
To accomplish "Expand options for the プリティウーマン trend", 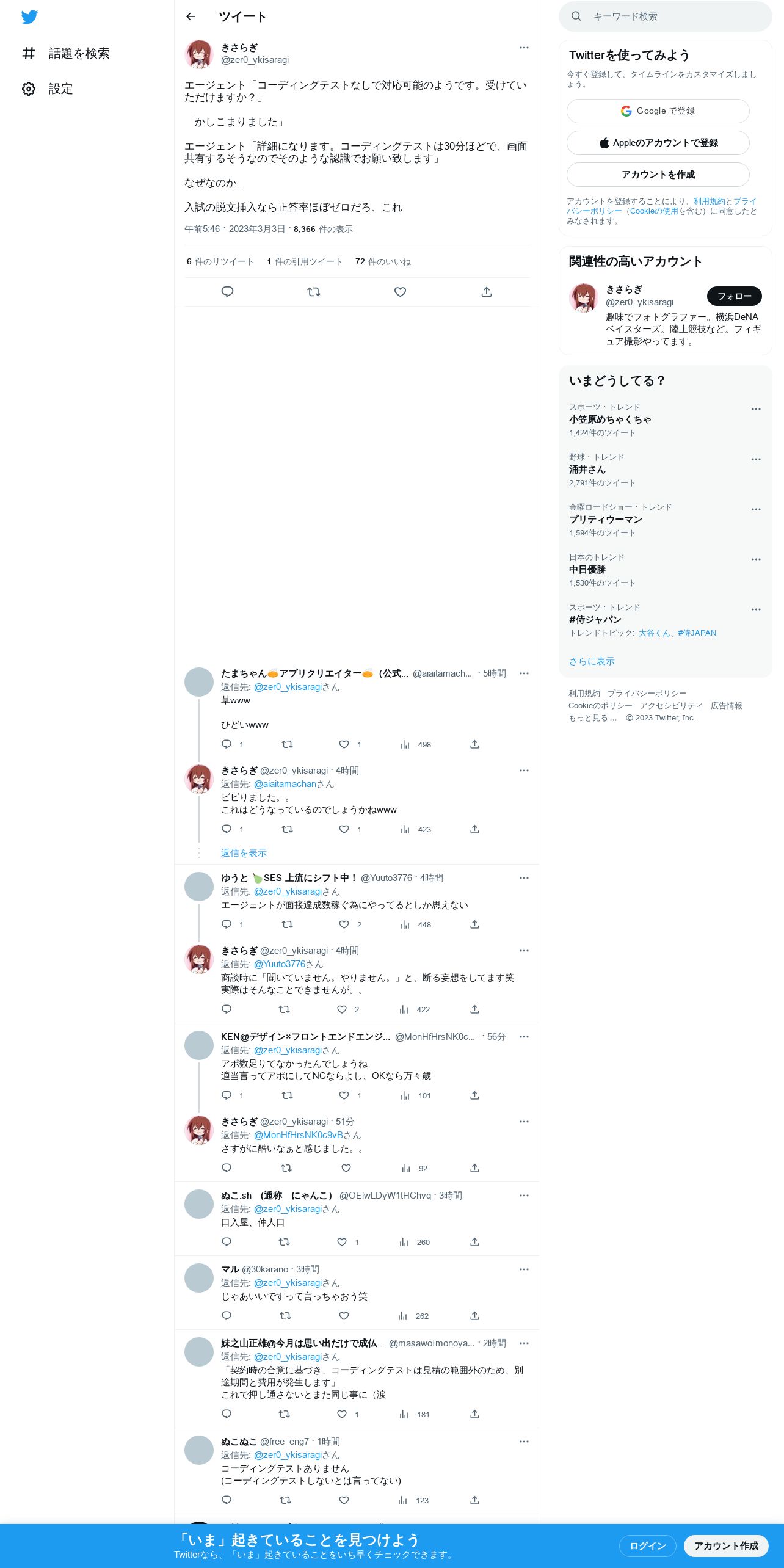I will pyautogui.click(x=756, y=509).
